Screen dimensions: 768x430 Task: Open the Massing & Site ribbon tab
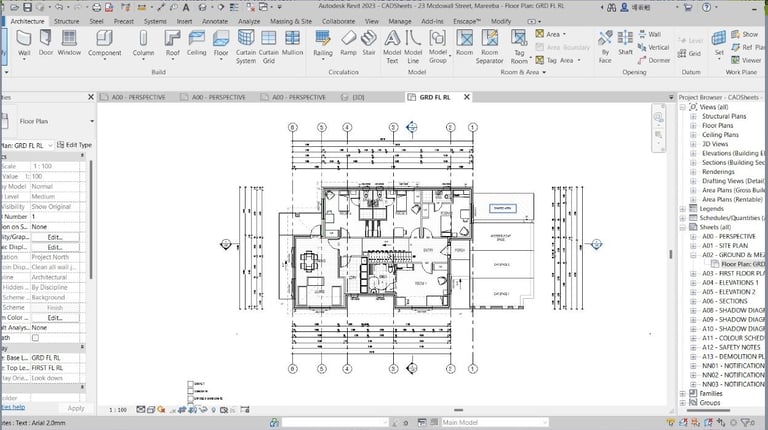[291, 21]
